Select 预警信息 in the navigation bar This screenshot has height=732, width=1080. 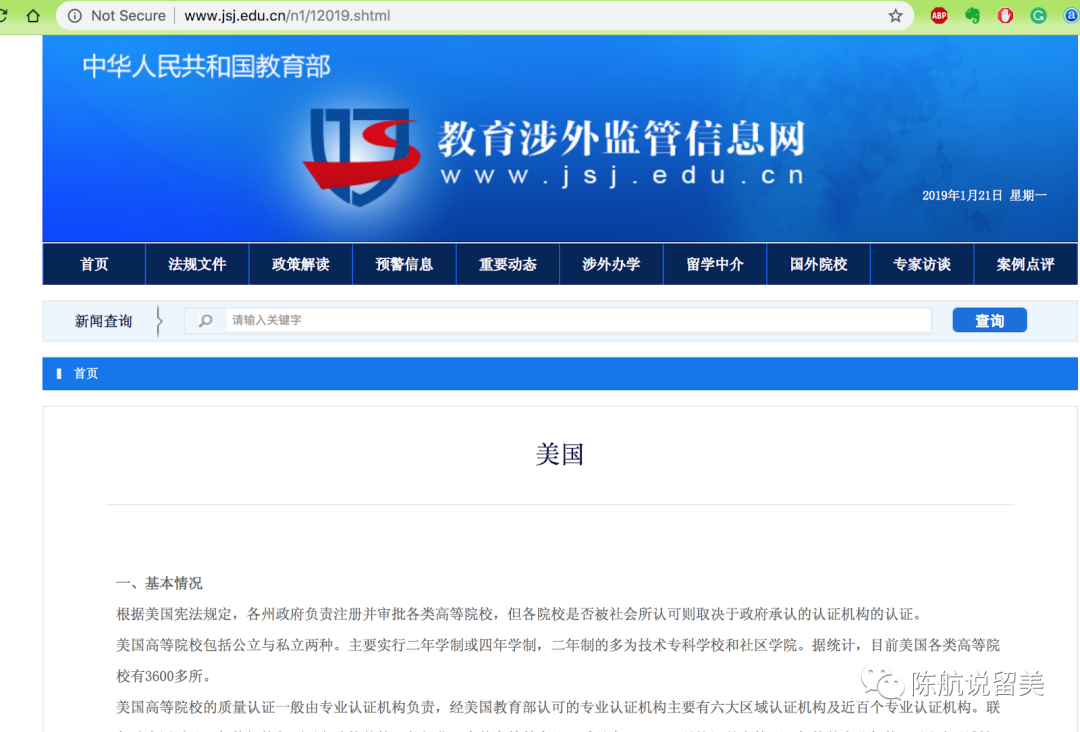pos(404,265)
